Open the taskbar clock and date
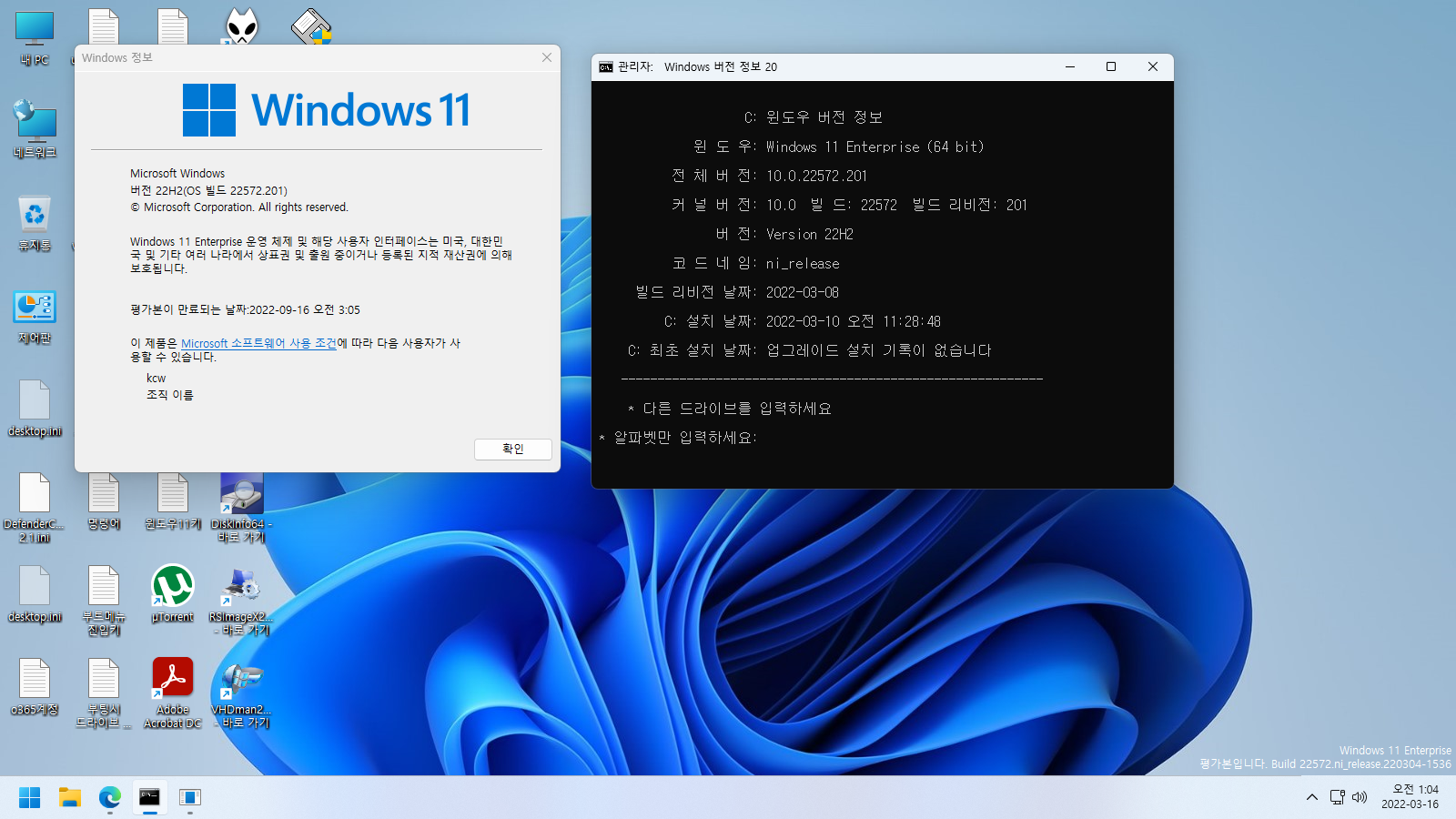Image resolution: width=1456 pixels, height=819 pixels. (1410, 797)
